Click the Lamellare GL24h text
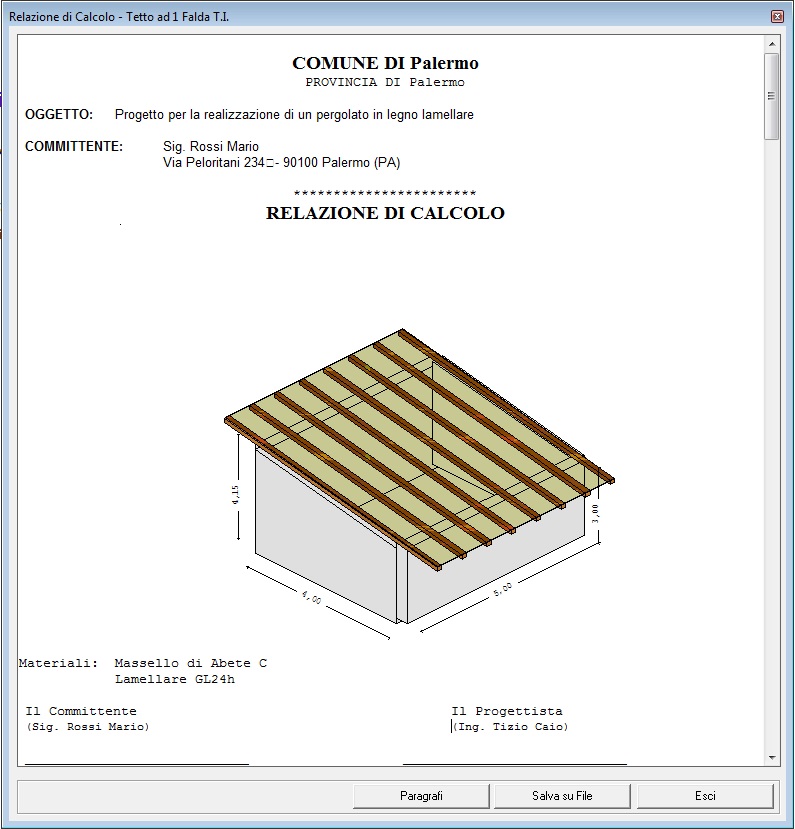The image size is (795, 829). [175, 679]
